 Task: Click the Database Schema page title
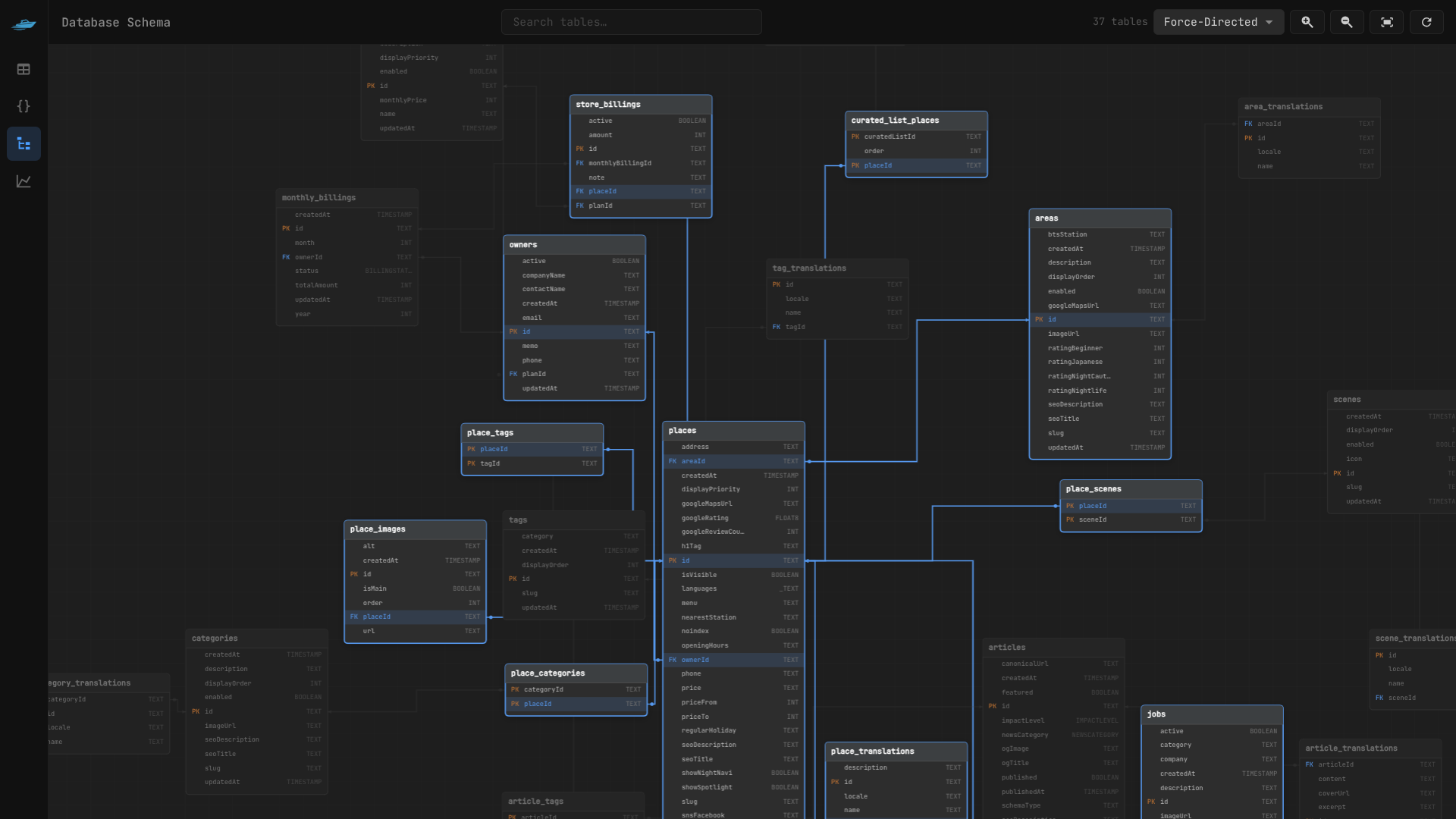pos(116,23)
